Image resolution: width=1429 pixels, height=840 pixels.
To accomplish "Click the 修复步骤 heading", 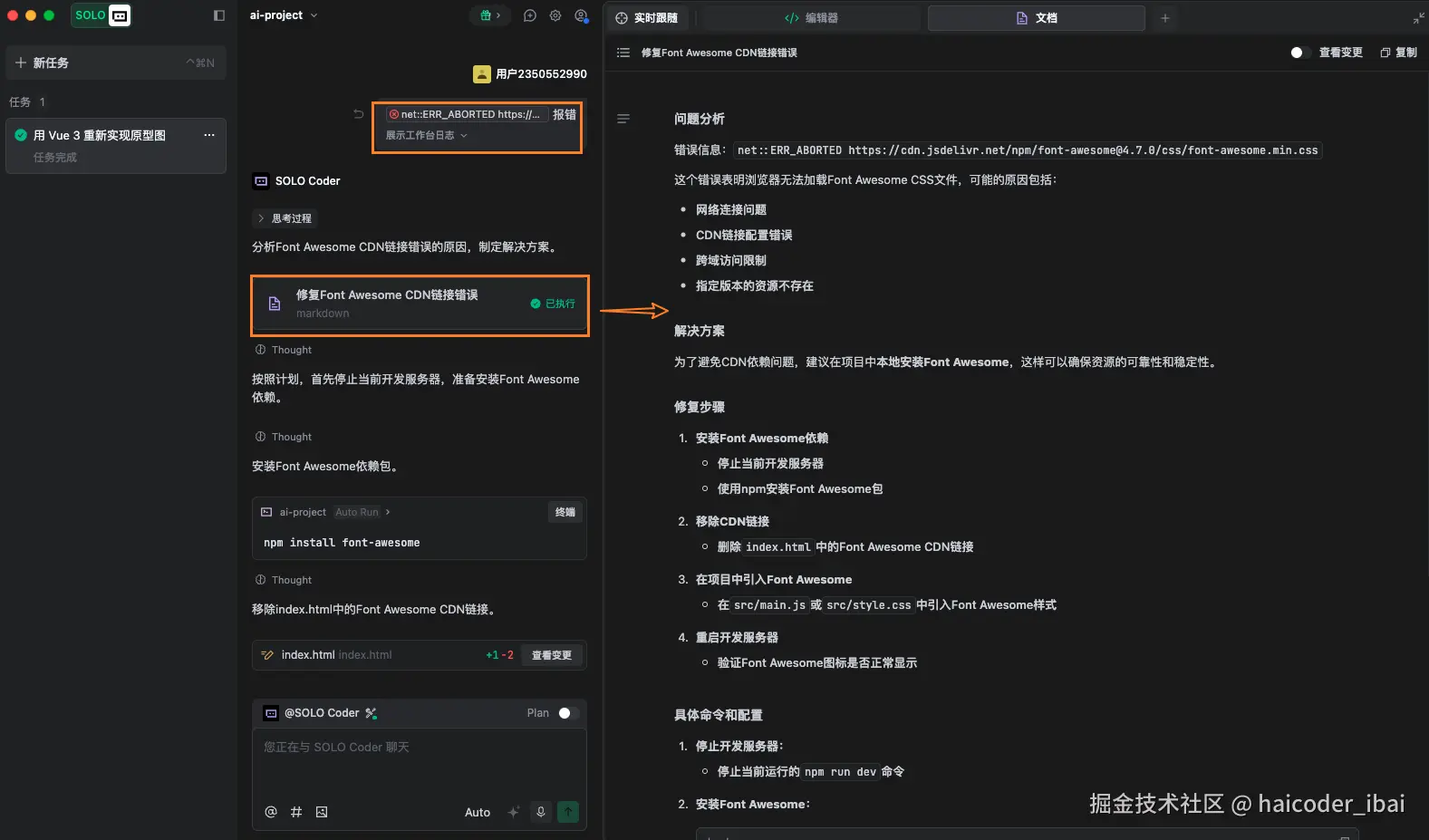I will (x=700, y=407).
